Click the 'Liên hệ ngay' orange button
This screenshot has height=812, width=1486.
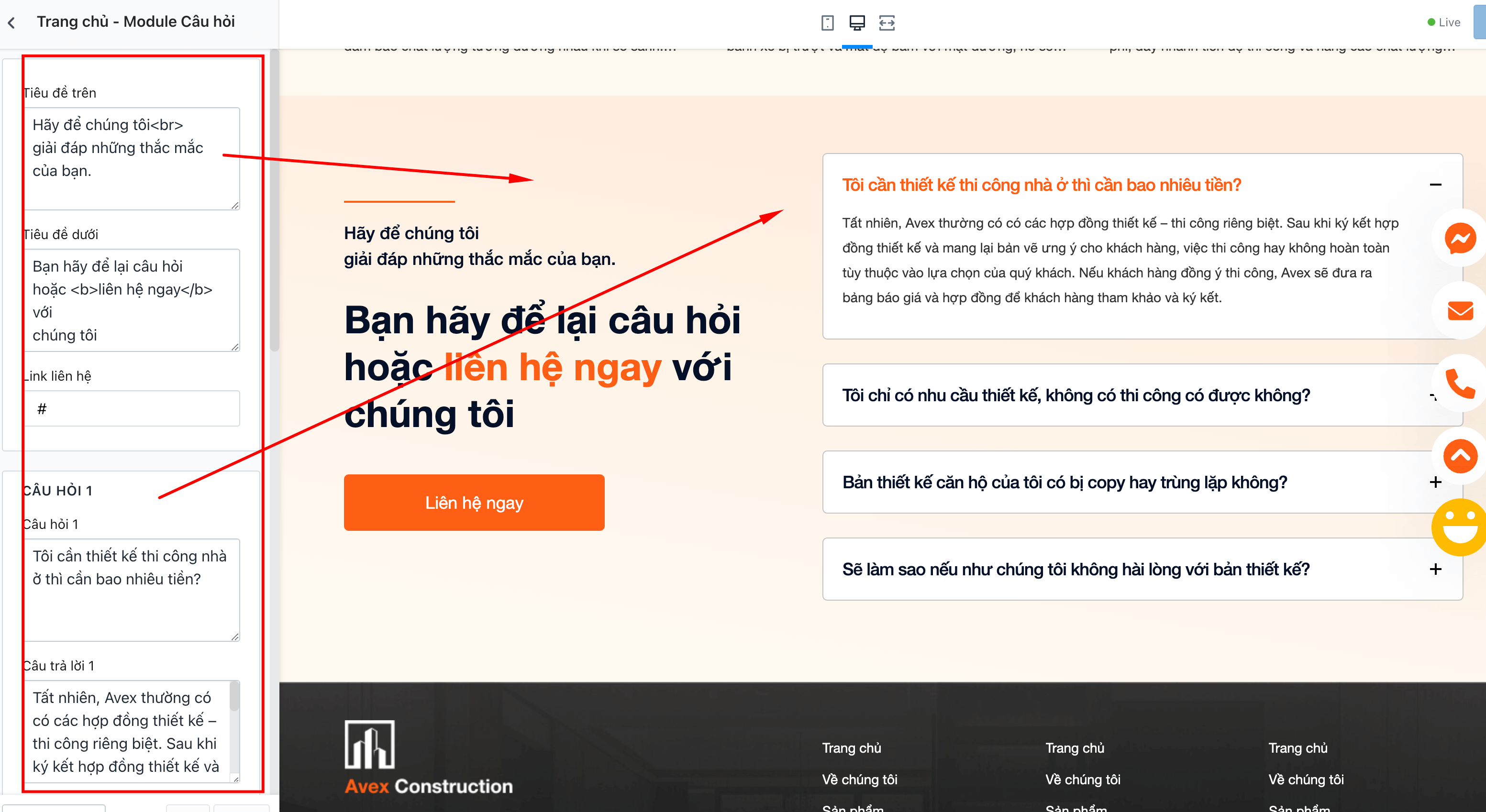[x=474, y=502]
